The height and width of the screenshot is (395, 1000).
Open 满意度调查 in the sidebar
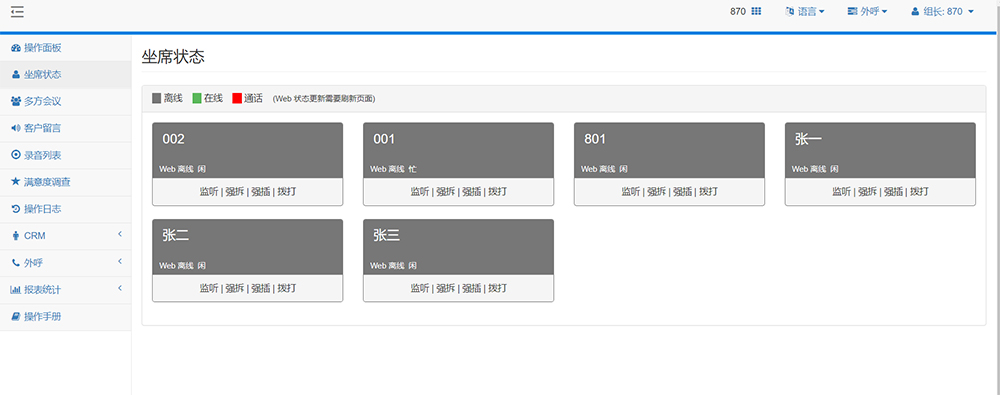pyautogui.click(x=66, y=182)
